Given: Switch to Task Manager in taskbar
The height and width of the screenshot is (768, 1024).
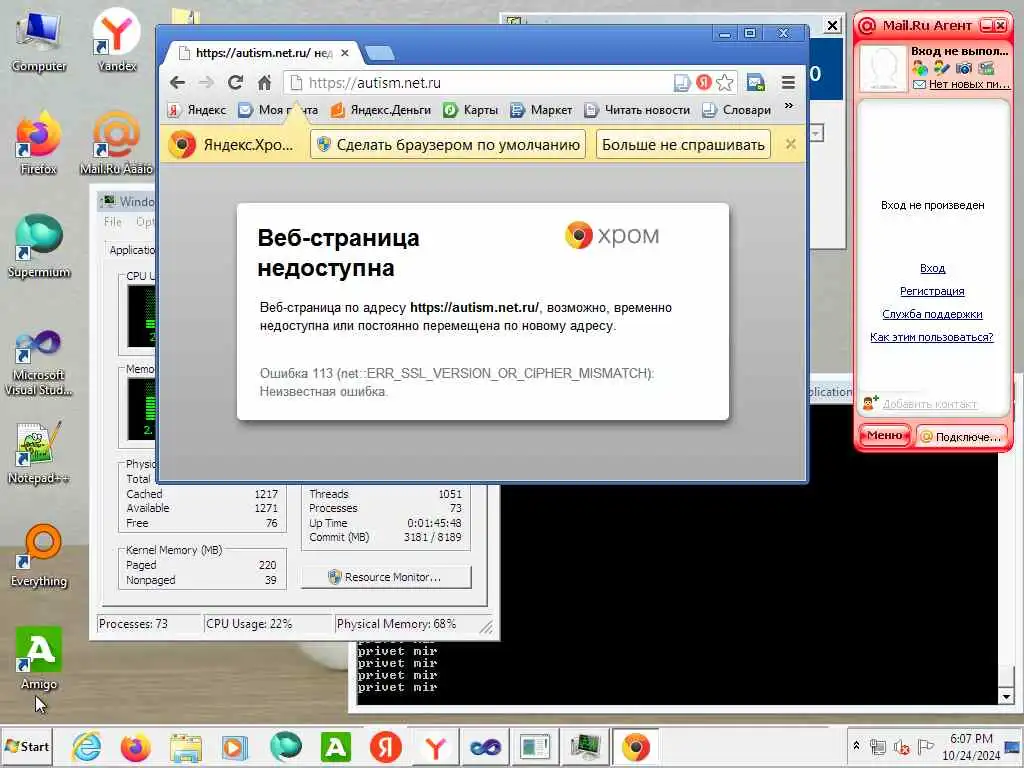Looking at the screenshot, I should click(x=585, y=747).
